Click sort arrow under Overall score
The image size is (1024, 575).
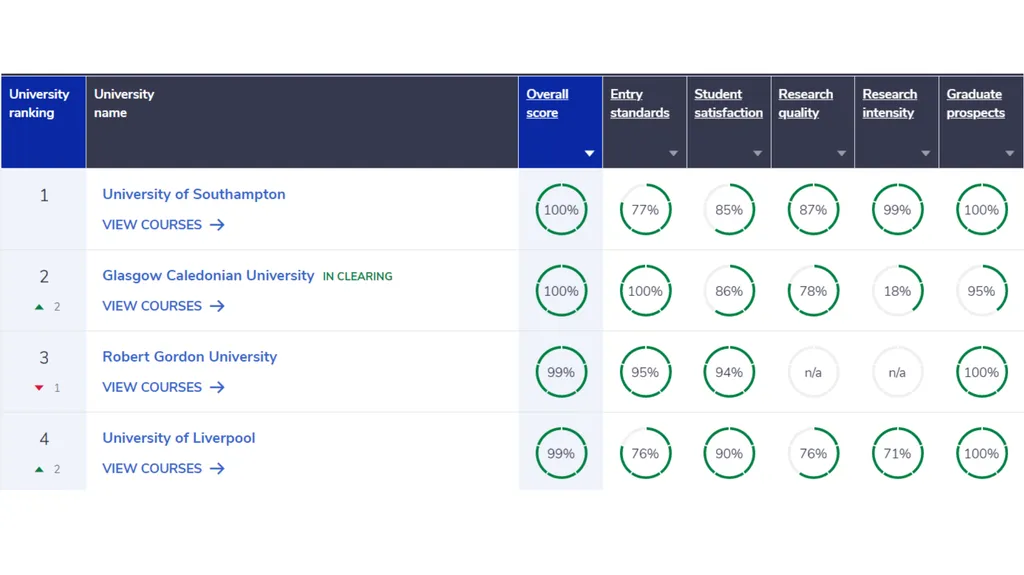pos(589,154)
